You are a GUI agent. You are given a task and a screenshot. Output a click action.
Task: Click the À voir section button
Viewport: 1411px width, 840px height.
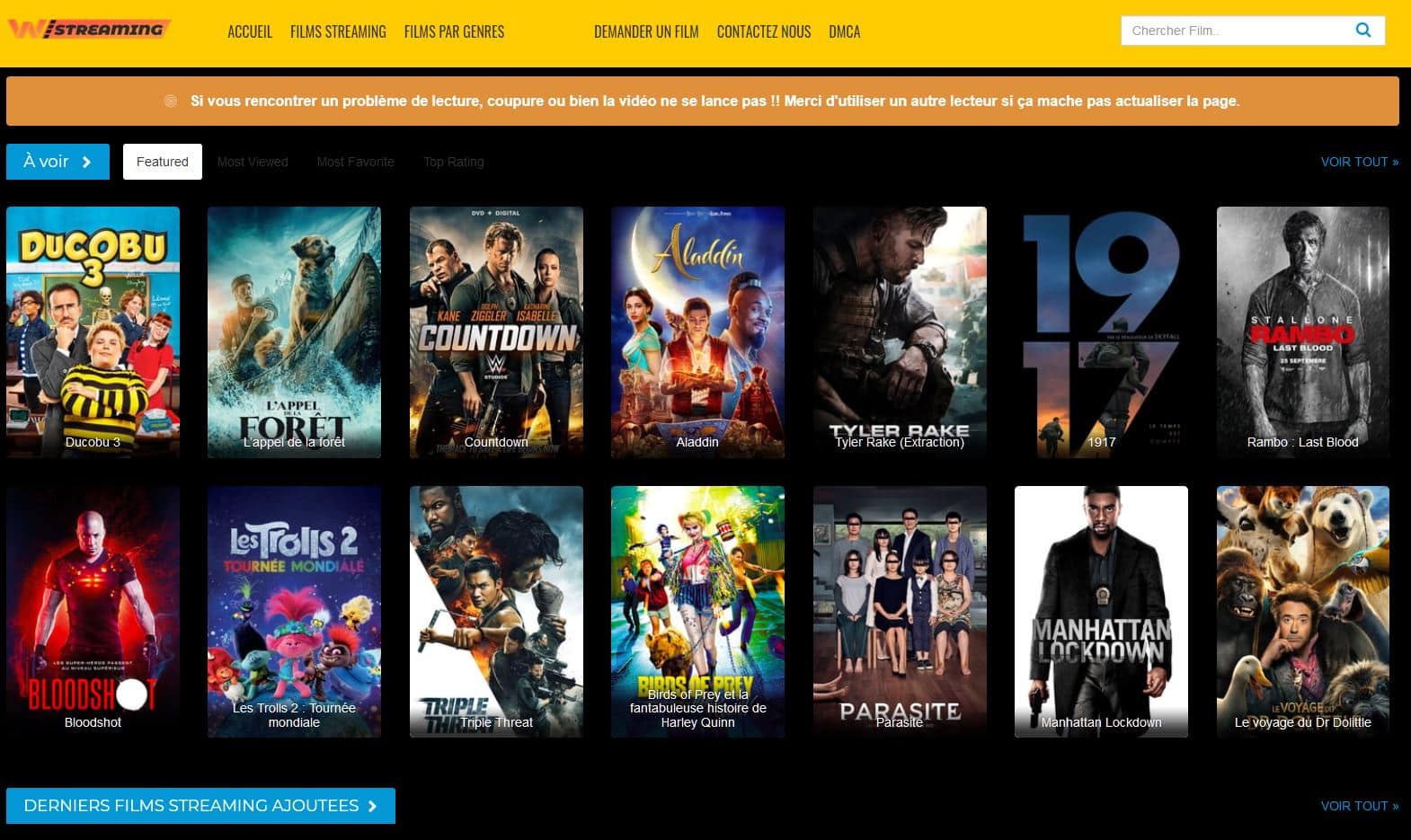(x=58, y=162)
